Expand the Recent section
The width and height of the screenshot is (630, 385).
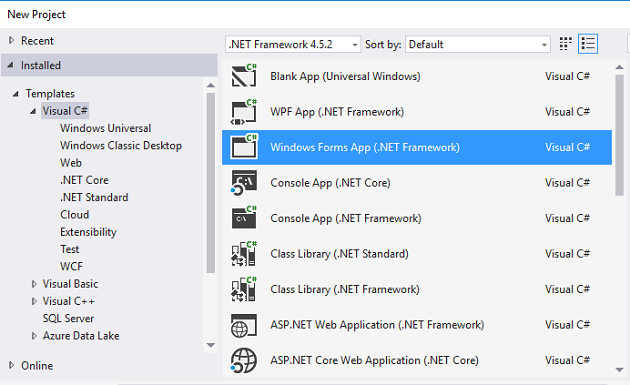pyautogui.click(x=12, y=40)
